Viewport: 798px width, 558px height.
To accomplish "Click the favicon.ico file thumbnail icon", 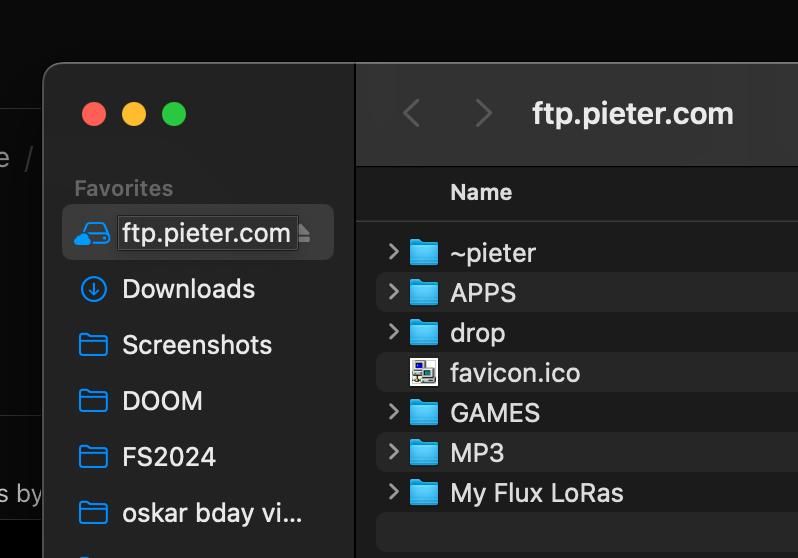I will coord(424,373).
